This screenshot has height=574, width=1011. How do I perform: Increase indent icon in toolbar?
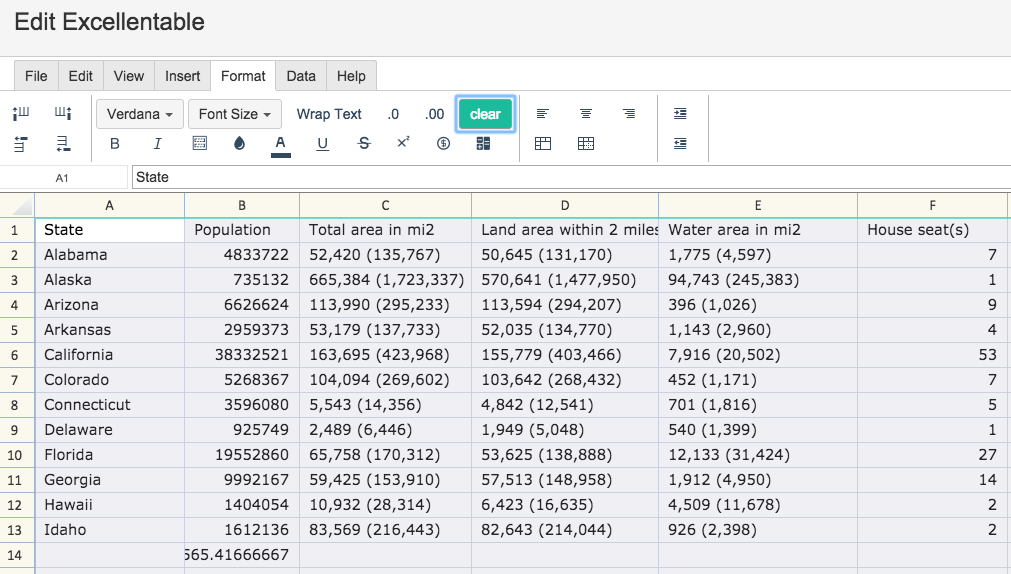(680, 114)
